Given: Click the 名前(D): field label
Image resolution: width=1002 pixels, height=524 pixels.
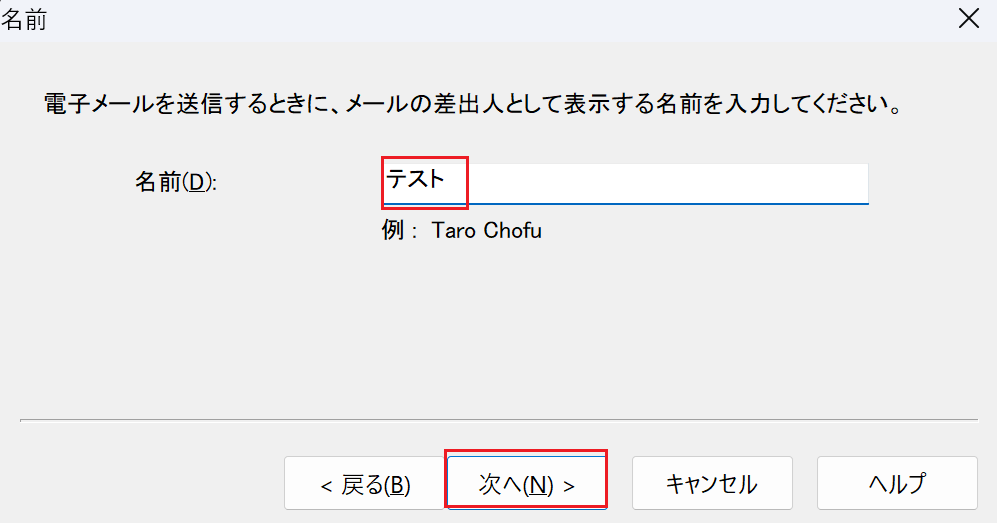Looking at the screenshot, I should tap(176, 183).
